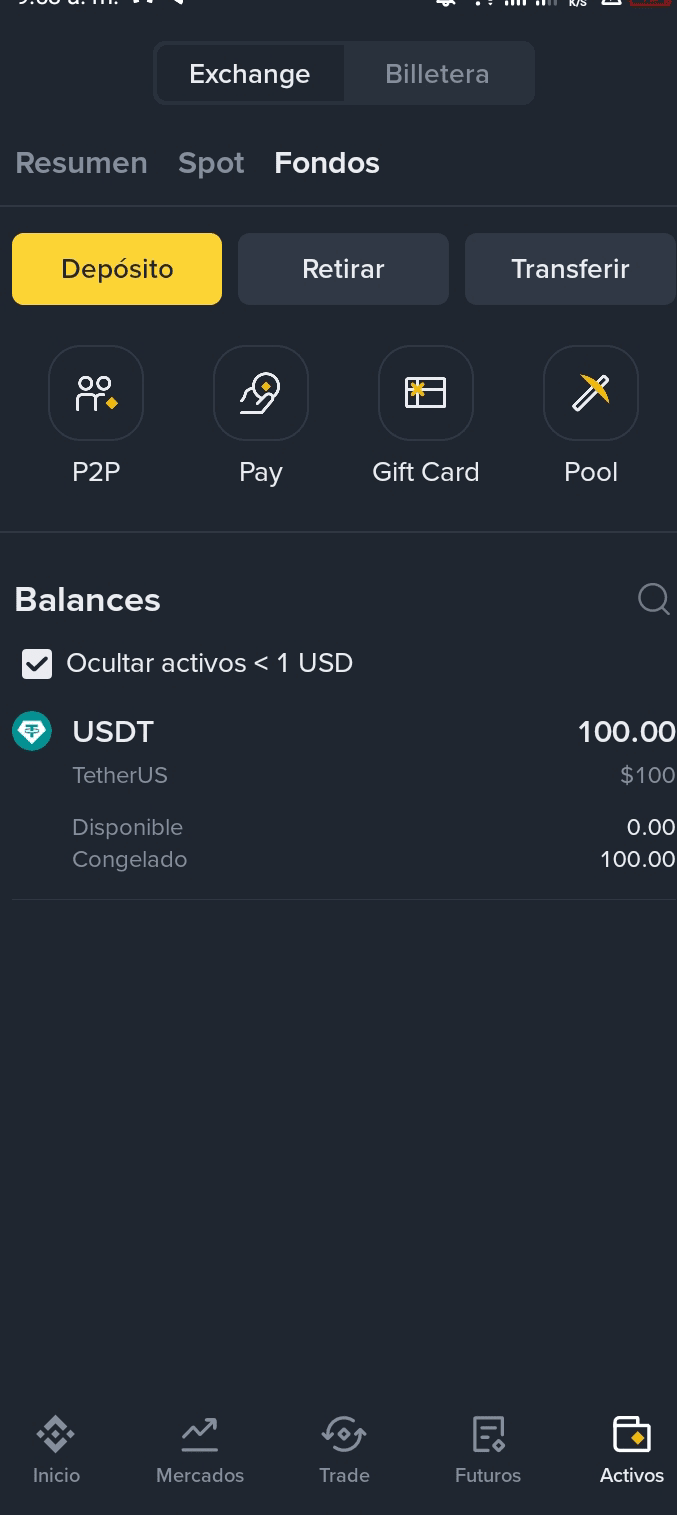Select the Activos wallet icon
Image resolution: width=677 pixels, height=1515 pixels.
(632, 1450)
